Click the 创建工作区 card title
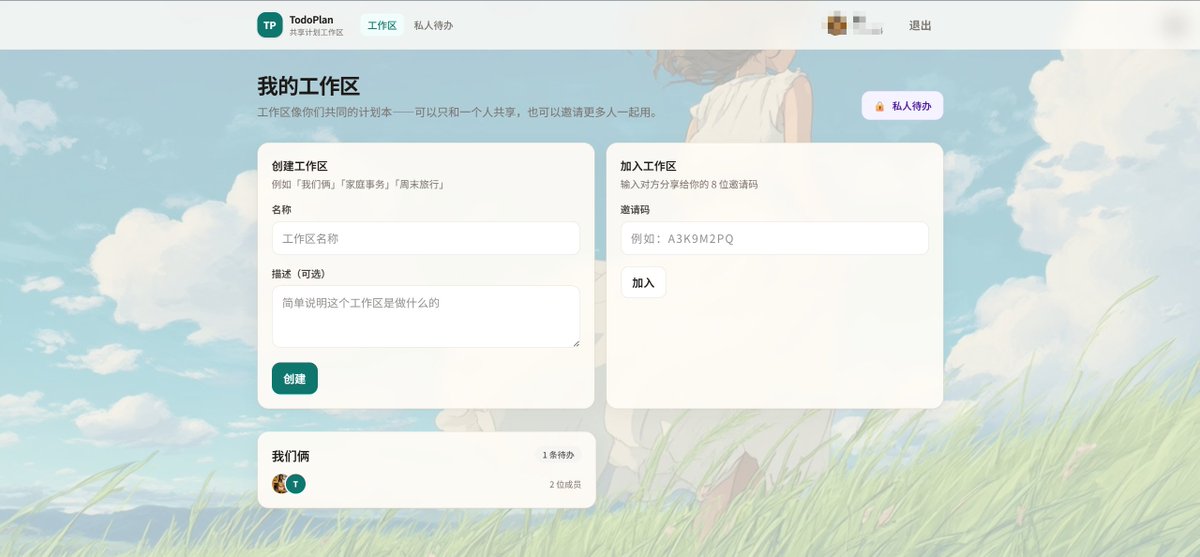The image size is (1200, 557). click(x=300, y=166)
